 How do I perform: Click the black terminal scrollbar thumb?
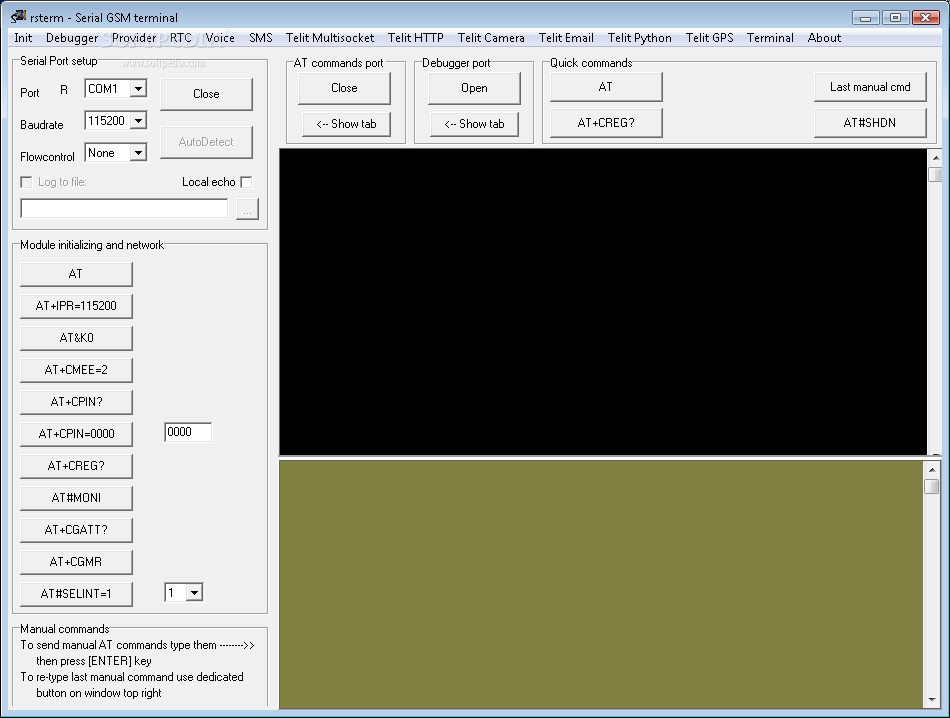pos(935,175)
